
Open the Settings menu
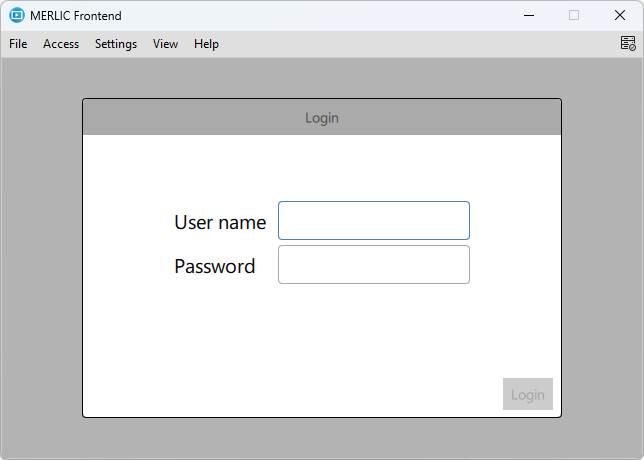pos(116,44)
